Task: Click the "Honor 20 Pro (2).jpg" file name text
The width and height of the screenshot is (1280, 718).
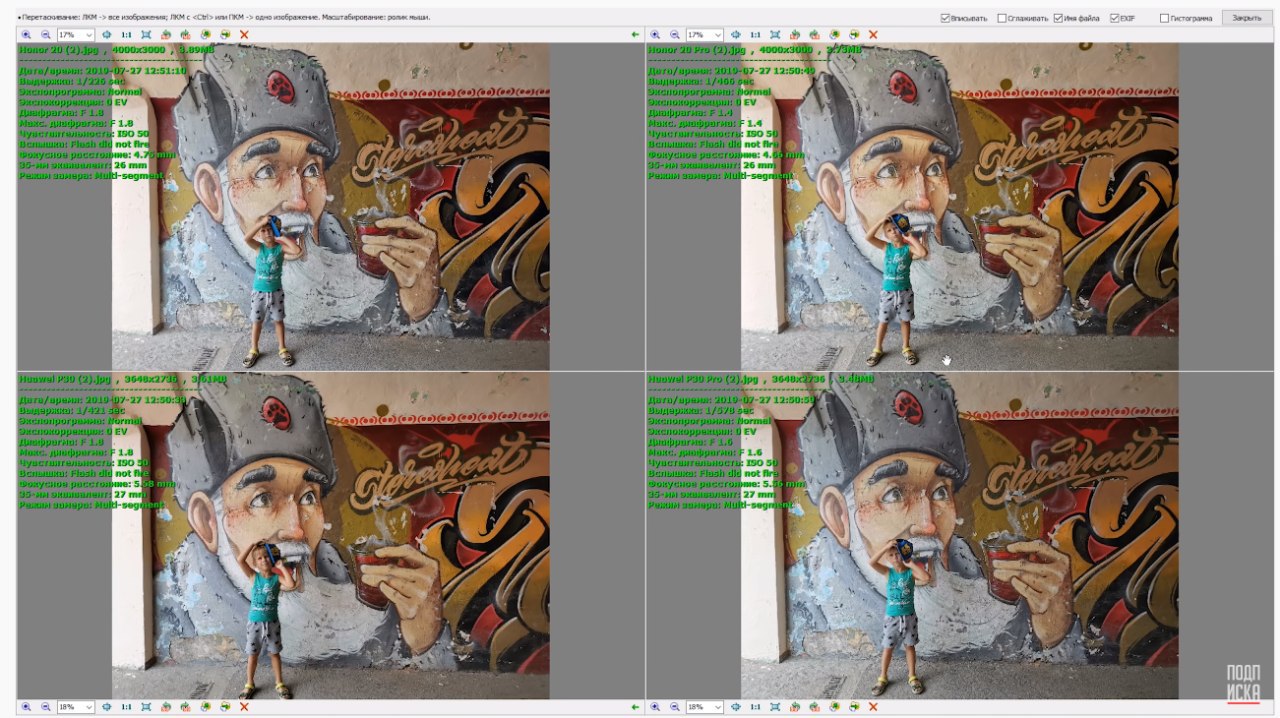Action: [x=698, y=48]
